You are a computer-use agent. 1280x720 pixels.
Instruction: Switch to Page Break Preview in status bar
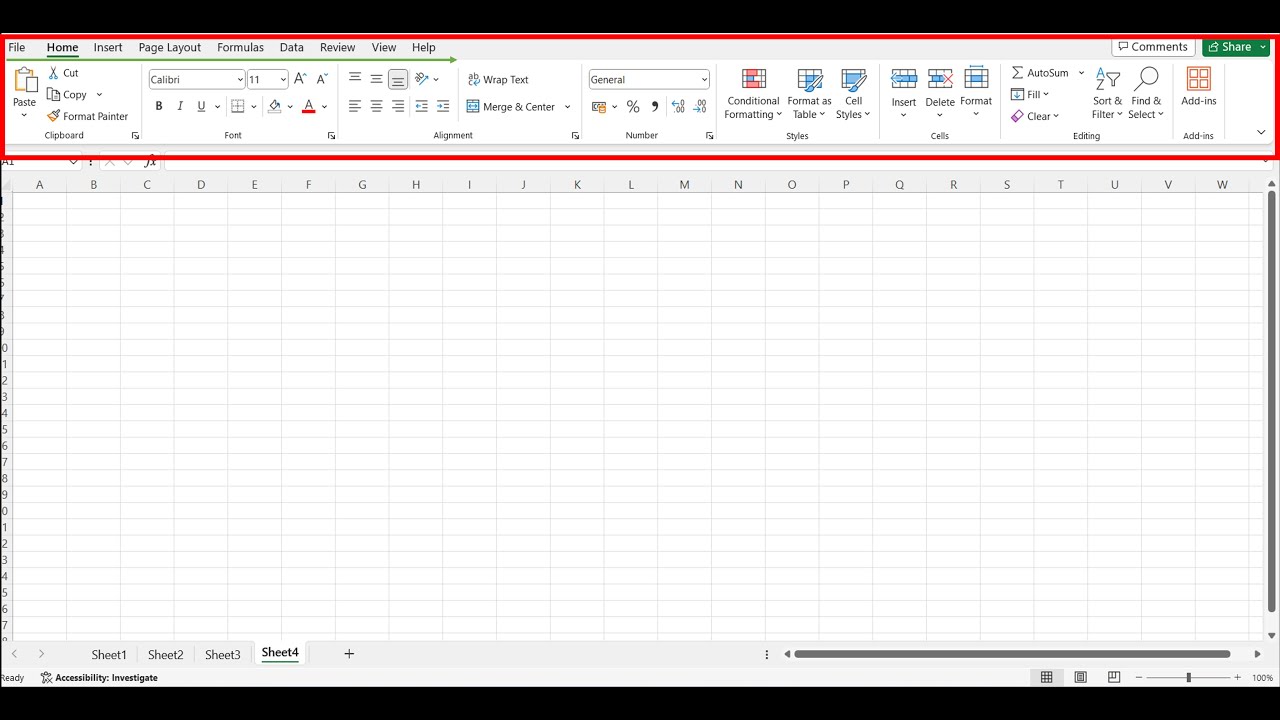point(1114,677)
